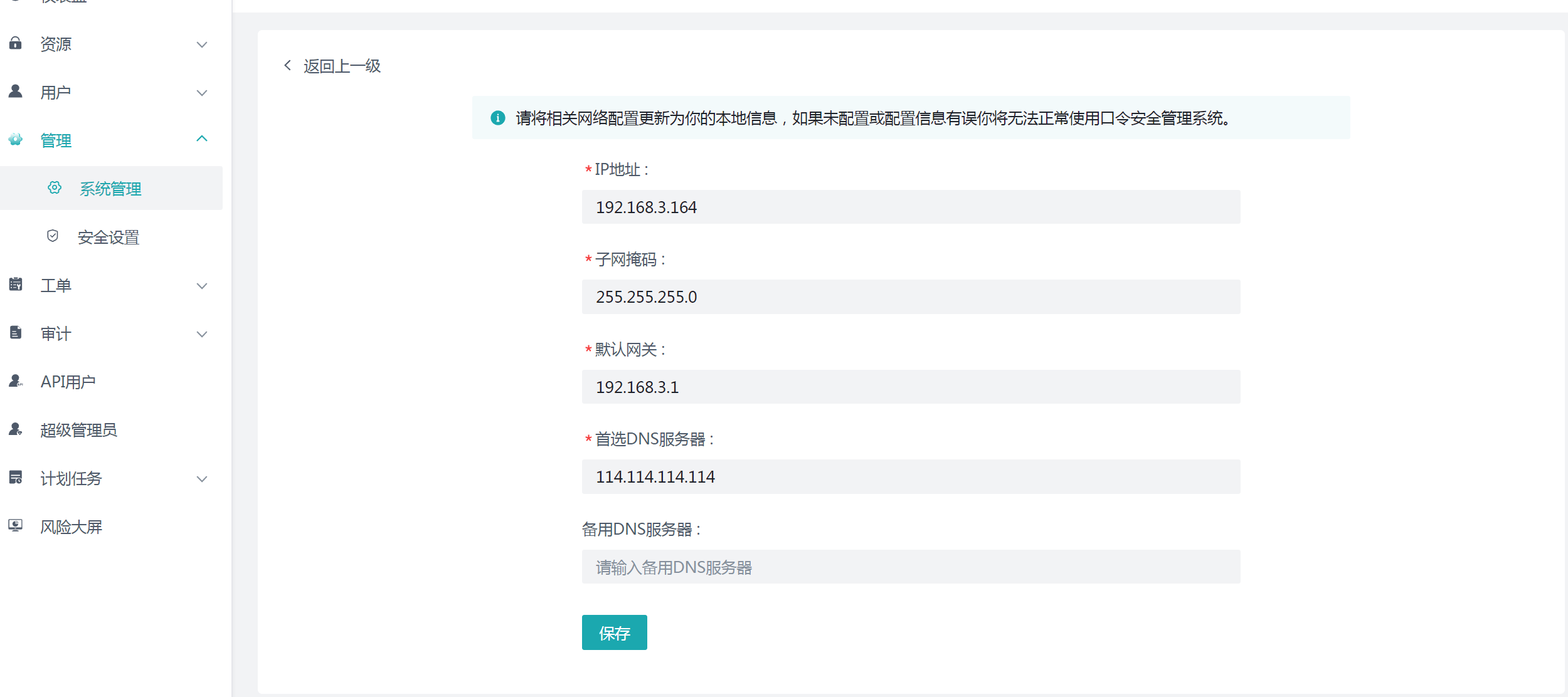Collapse the 管理 menu chevron

202,139
